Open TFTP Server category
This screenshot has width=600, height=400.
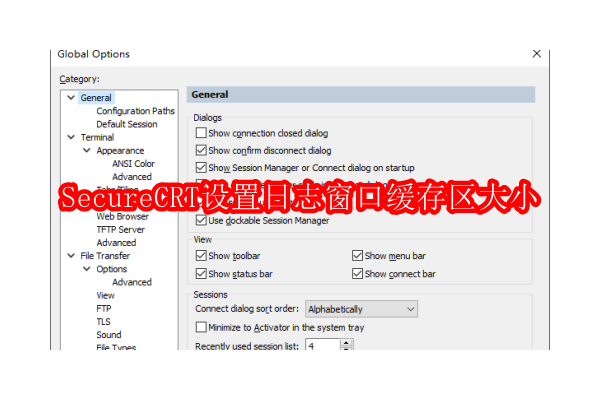coord(121,229)
